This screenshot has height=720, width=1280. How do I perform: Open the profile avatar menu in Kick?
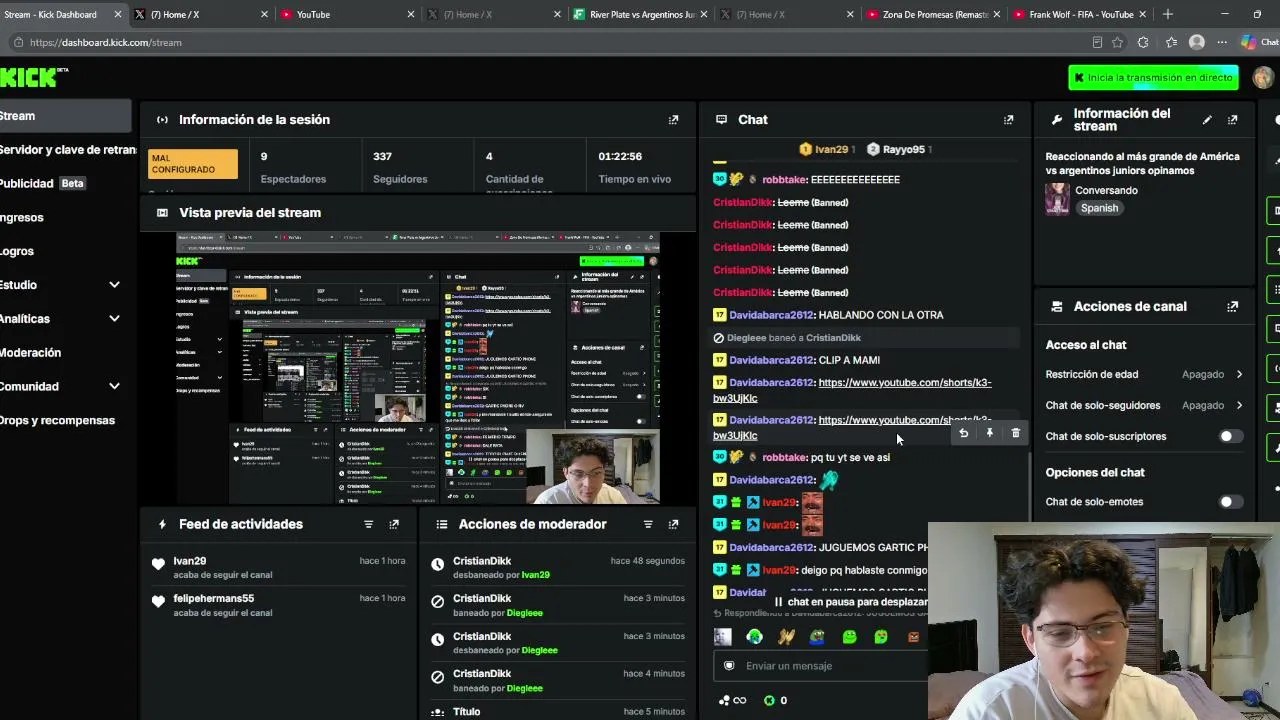[1263, 78]
